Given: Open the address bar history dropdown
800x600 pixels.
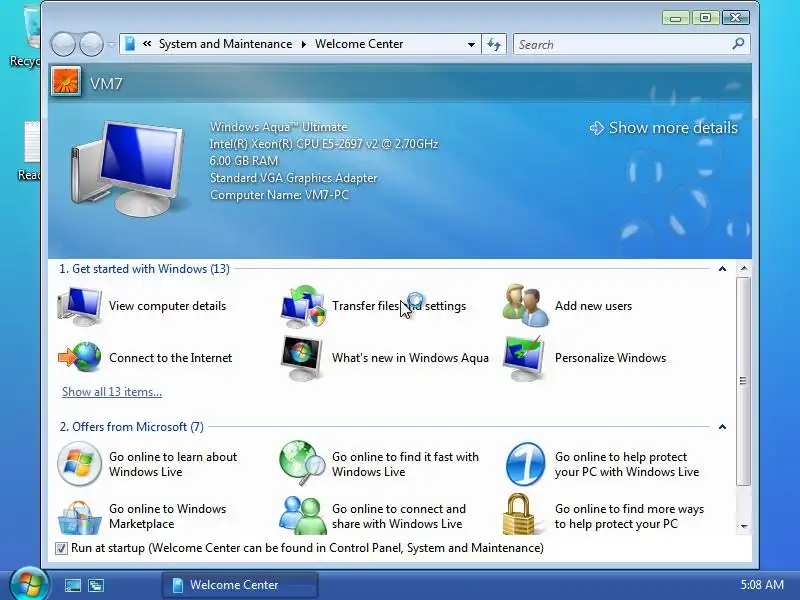Looking at the screenshot, I should pyautogui.click(x=471, y=44).
